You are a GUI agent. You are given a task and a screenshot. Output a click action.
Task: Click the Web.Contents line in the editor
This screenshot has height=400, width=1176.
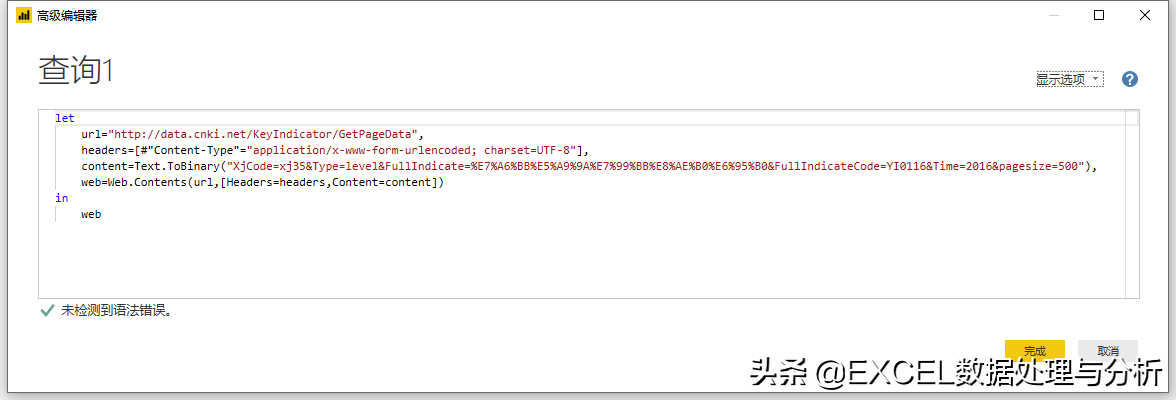pos(262,183)
